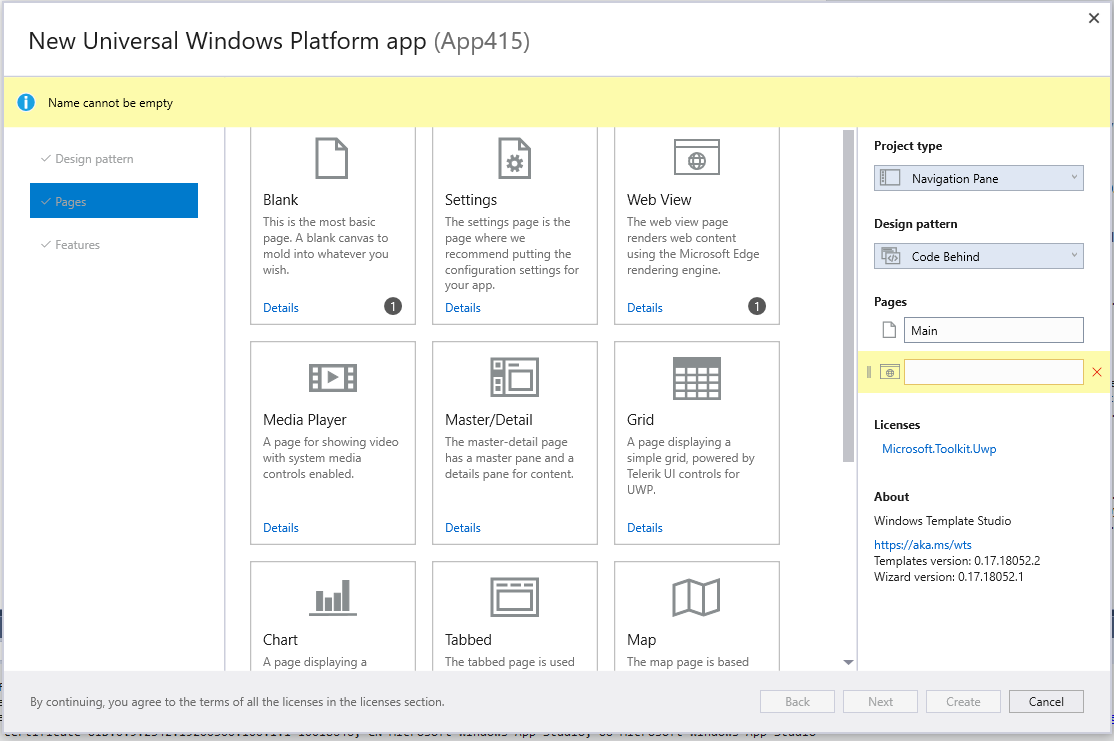
Task: Click the 'Grid' card title
Action: coord(640,420)
